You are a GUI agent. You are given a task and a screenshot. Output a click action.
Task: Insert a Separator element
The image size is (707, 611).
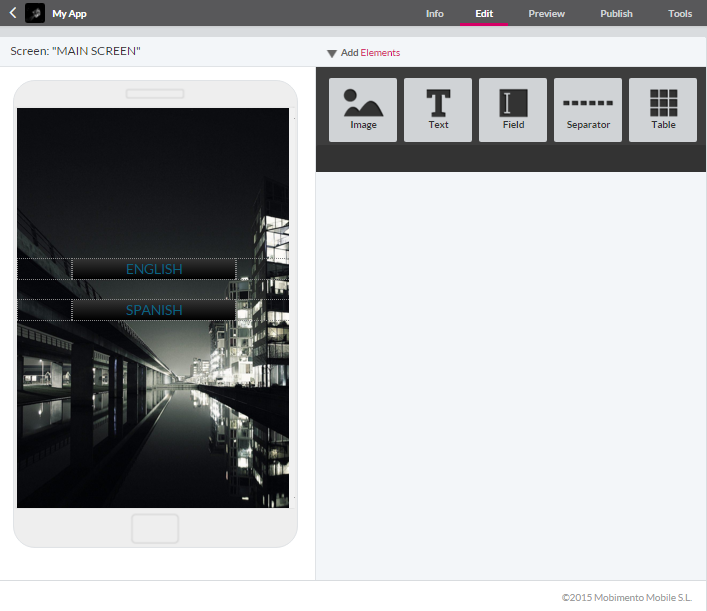pos(588,110)
